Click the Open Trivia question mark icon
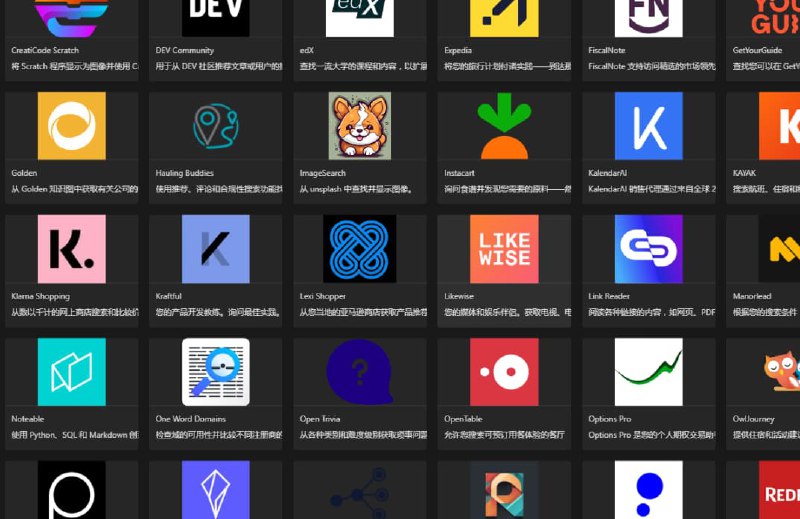This screenshot has width=800, height=519. tap(359, 372)
